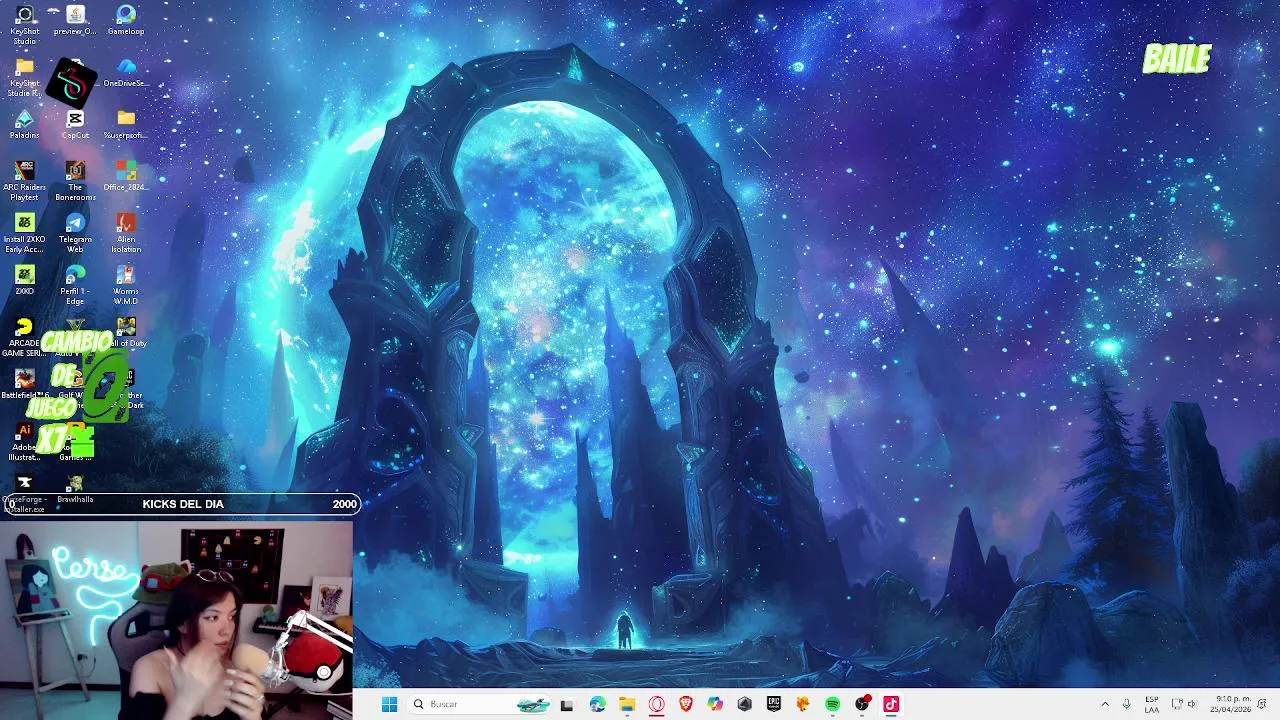Open Telegram Web desktop shortcut
Image resolution: width=1280 pixels, height=720 pixels.
pos(75,234)
